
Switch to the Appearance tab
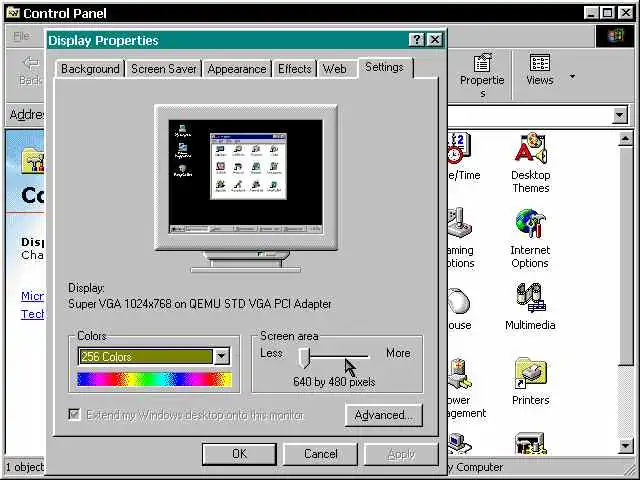(x=237, y=69)
